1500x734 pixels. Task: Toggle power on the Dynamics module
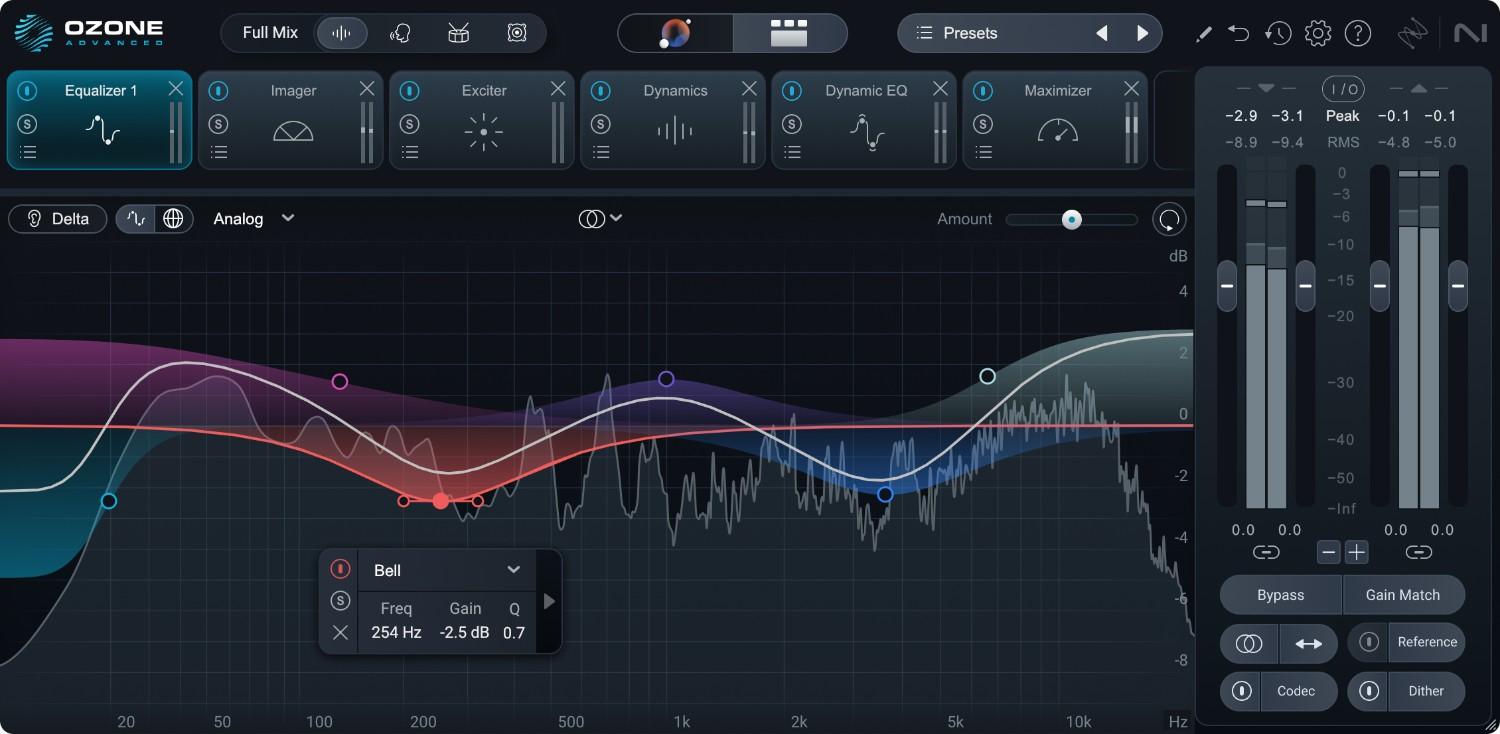click(601, 90)
